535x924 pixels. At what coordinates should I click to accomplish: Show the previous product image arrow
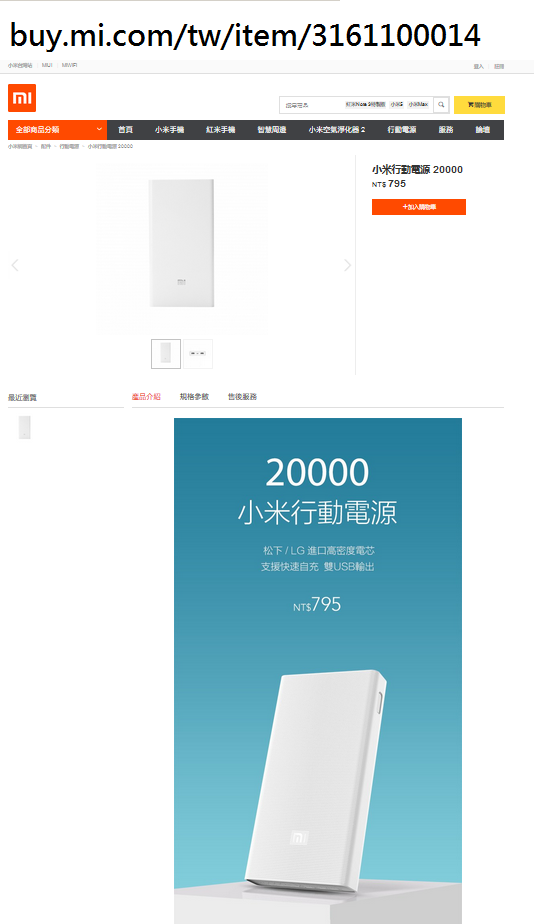pyautogui.click(x=15, y=265)
